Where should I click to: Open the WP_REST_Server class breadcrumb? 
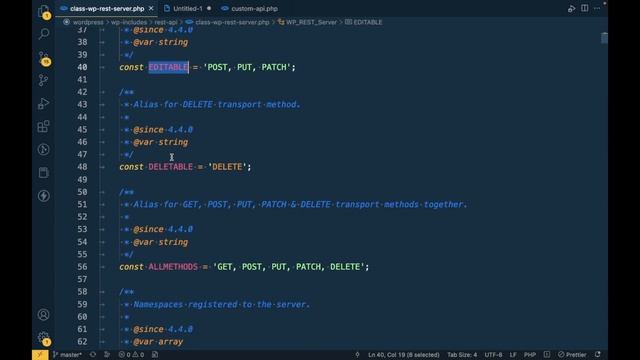pos(311,22)
